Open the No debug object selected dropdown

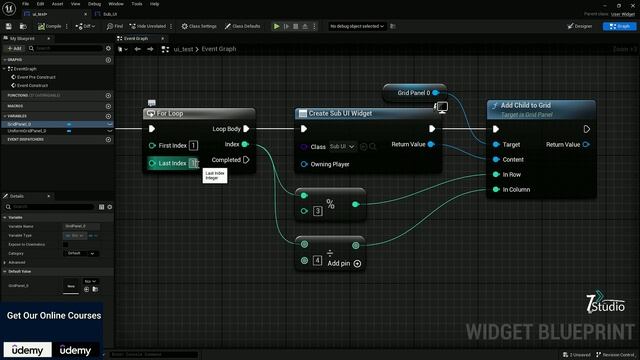357,26
